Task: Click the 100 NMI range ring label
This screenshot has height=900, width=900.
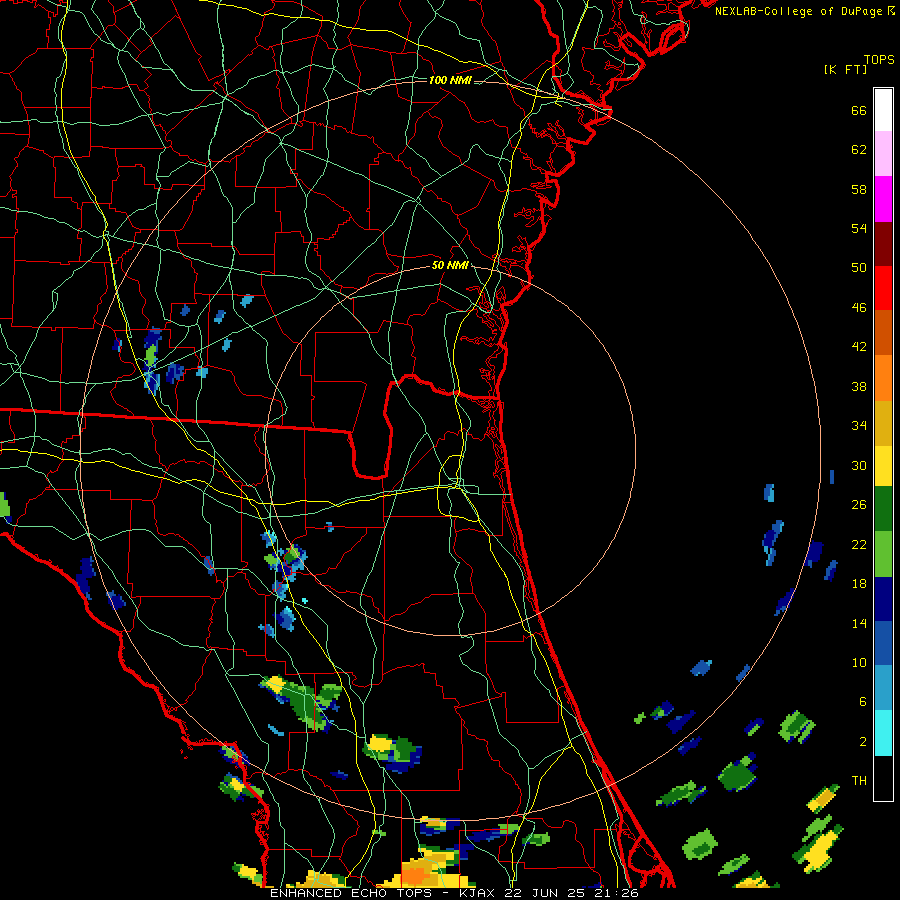Action: [x=450, y=80]
